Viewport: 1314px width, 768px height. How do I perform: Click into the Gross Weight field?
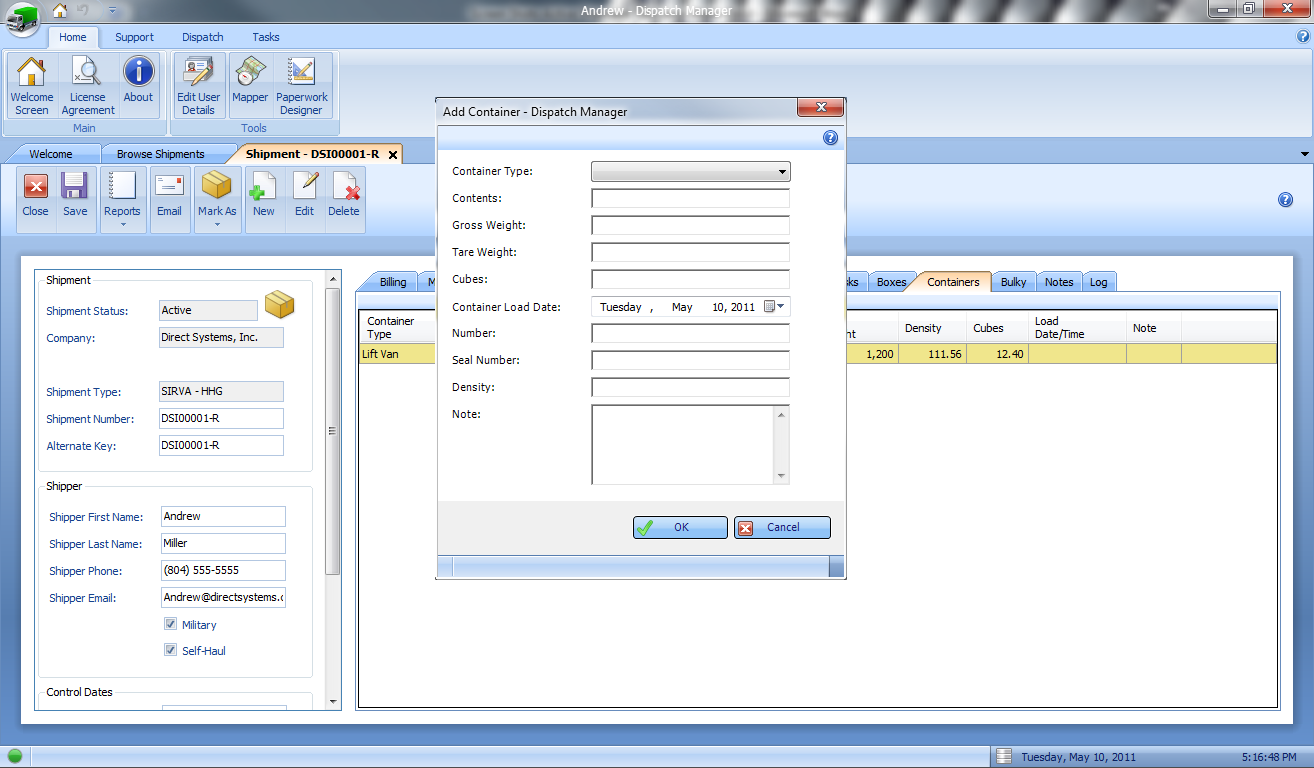click(690, 226)
